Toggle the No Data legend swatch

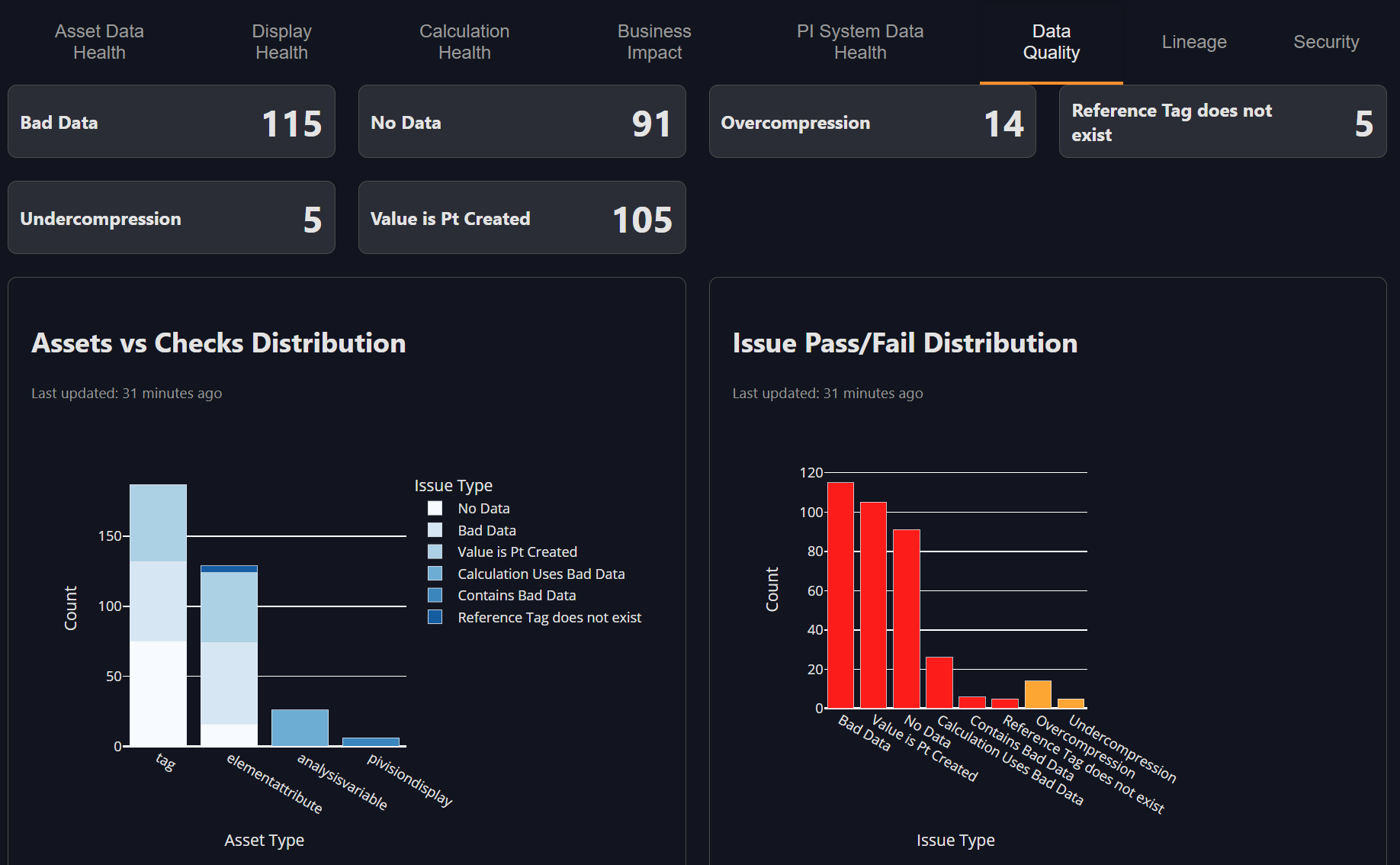coord(435,509)
